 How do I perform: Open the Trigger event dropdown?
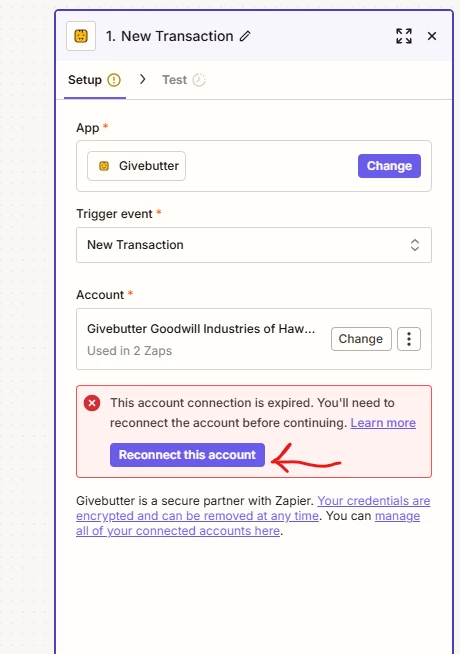[x=254, y=245]
